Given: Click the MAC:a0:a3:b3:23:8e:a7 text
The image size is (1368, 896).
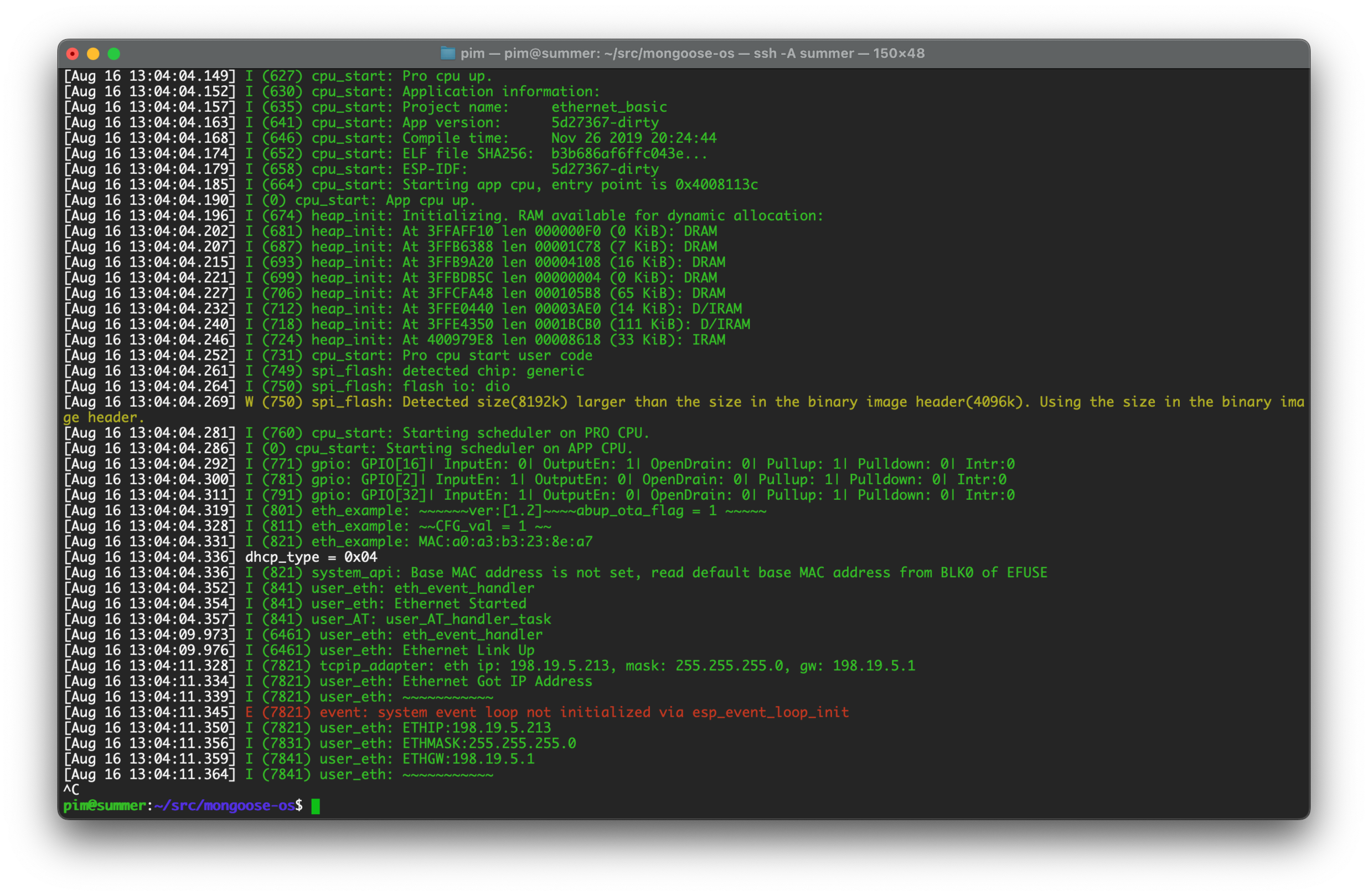Looking at the screenshot, I should (505, 542).
